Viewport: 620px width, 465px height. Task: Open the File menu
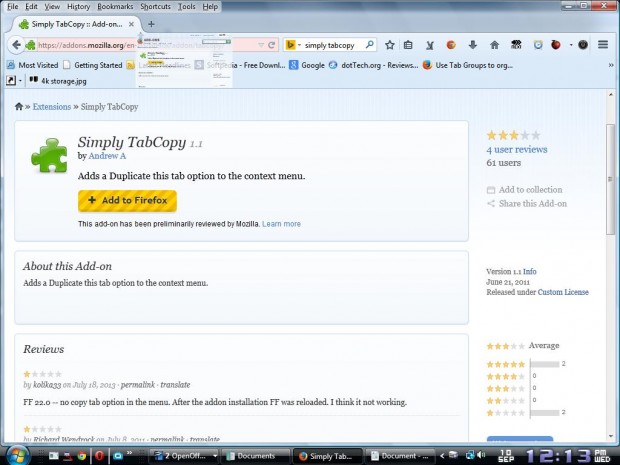13,6
